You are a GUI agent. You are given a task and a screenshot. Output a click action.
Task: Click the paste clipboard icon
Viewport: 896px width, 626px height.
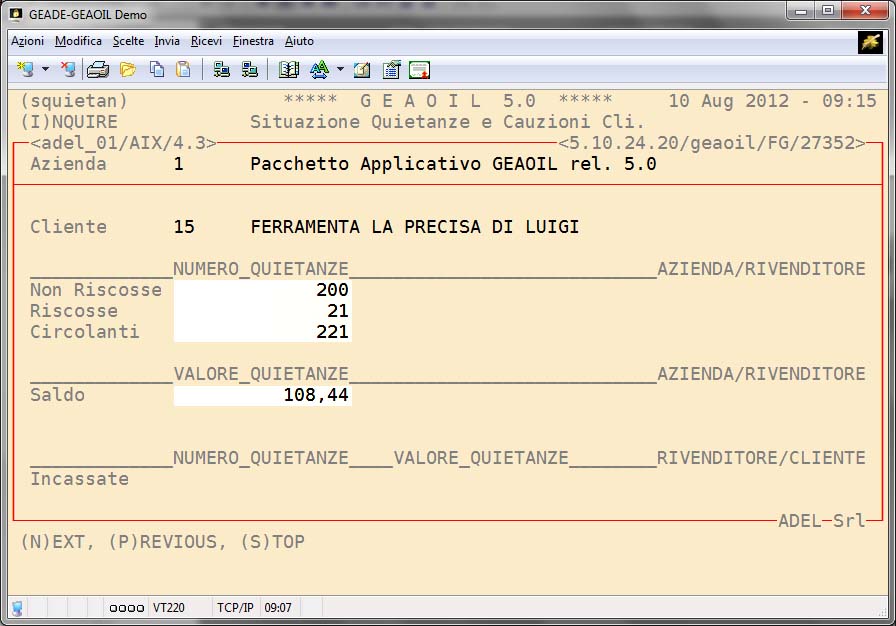[183, 70]
